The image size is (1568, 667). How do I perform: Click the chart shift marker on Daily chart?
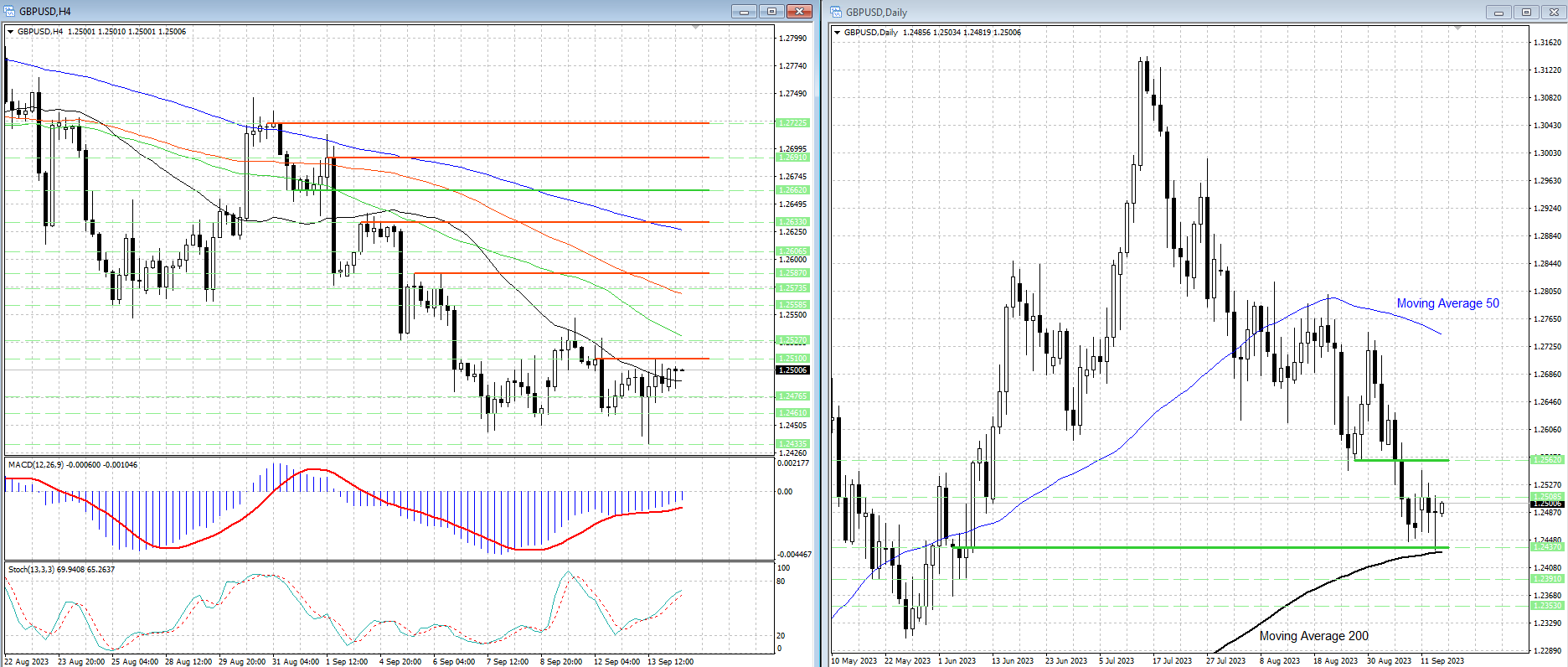point(1457,28)
